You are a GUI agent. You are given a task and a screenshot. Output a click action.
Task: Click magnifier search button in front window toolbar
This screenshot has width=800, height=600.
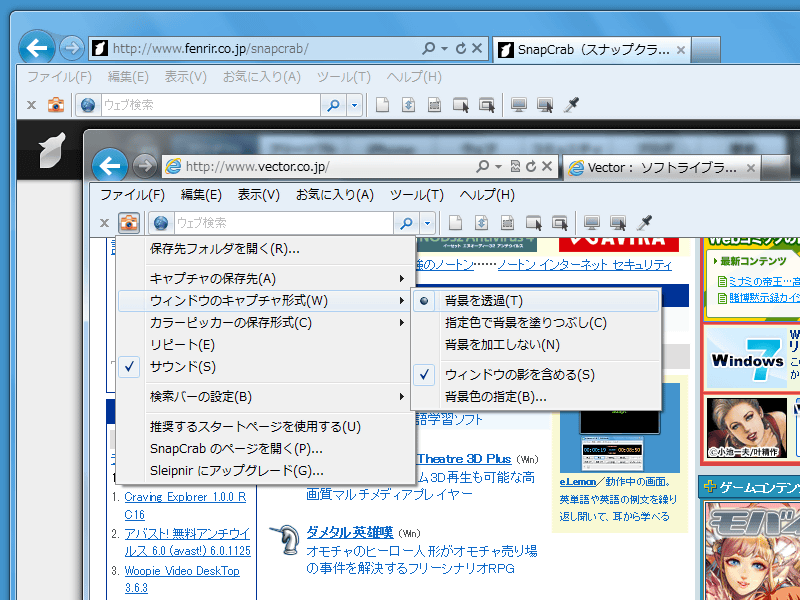click(407, 223)
